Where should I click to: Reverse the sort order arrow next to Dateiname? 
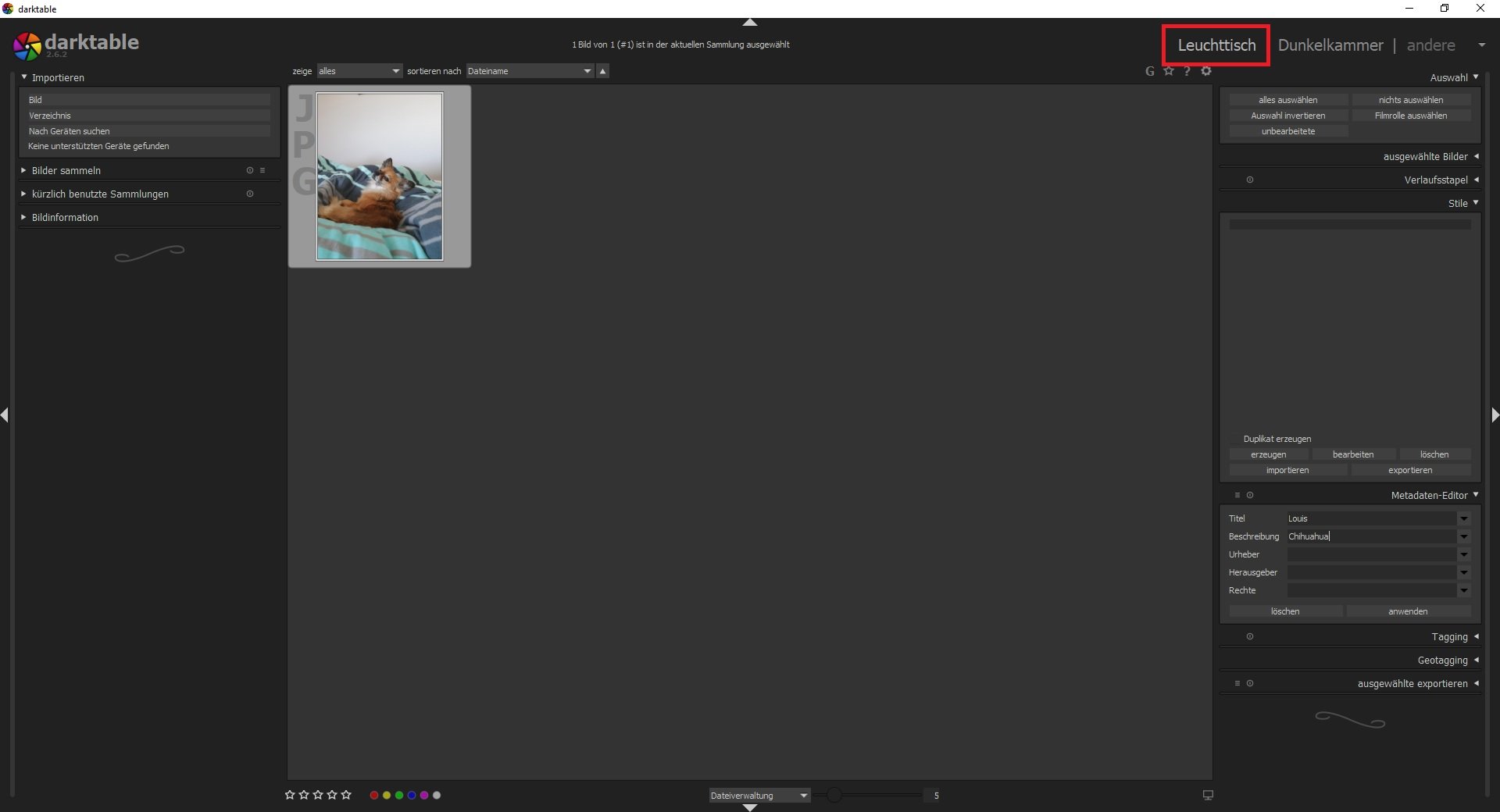(x=602, y=71)
